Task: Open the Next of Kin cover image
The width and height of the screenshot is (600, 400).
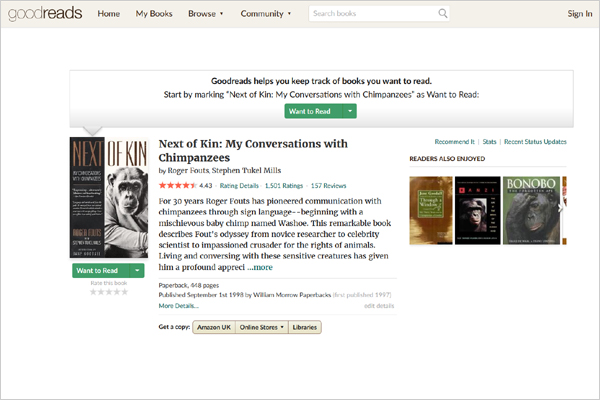Action: (x=109, y=198)
